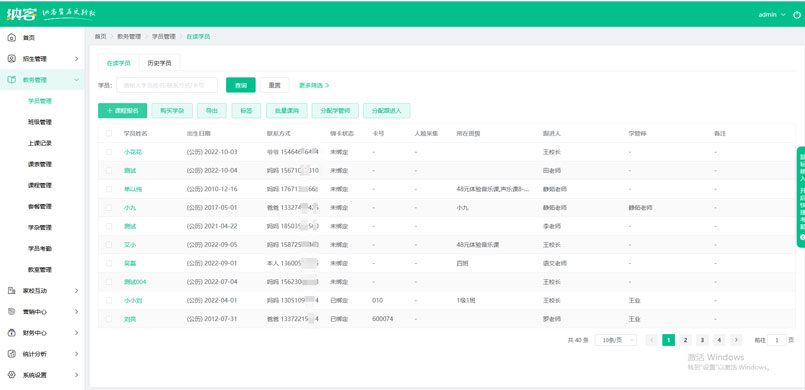Open student link 小花花
Screen dimensions: 805x390
click(133, 152)
